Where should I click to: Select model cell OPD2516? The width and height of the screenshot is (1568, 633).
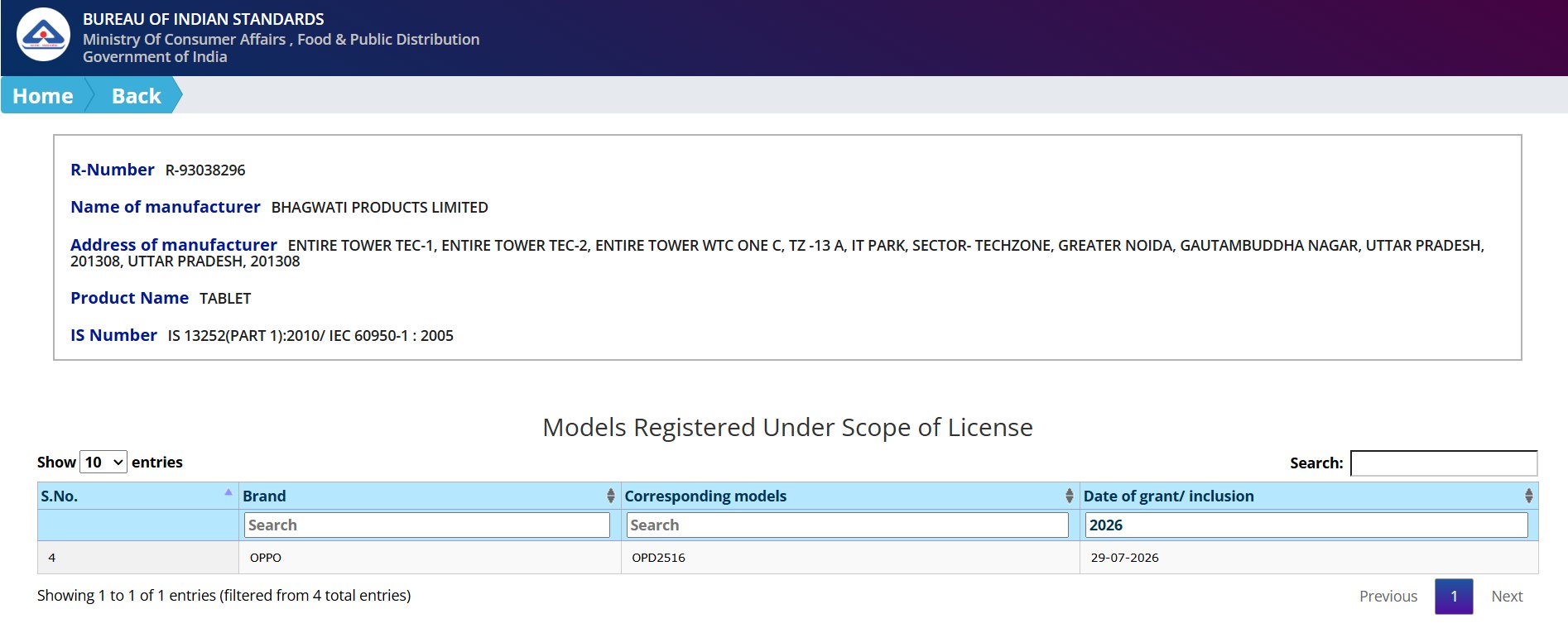(x=850, y=558)
